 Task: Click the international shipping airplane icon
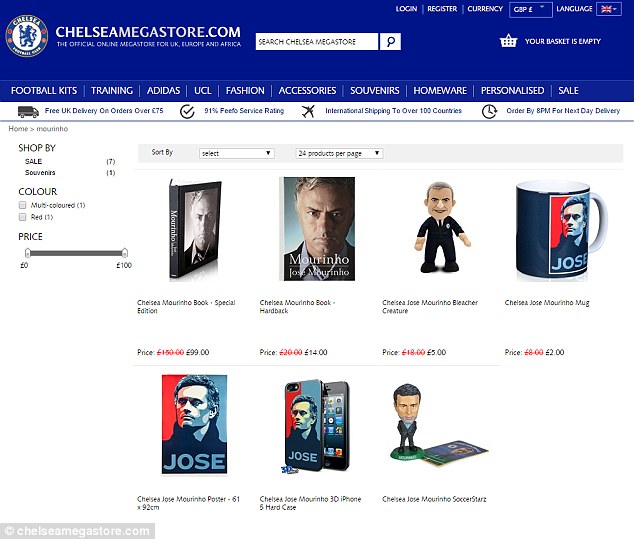click(x=308, y=111)
